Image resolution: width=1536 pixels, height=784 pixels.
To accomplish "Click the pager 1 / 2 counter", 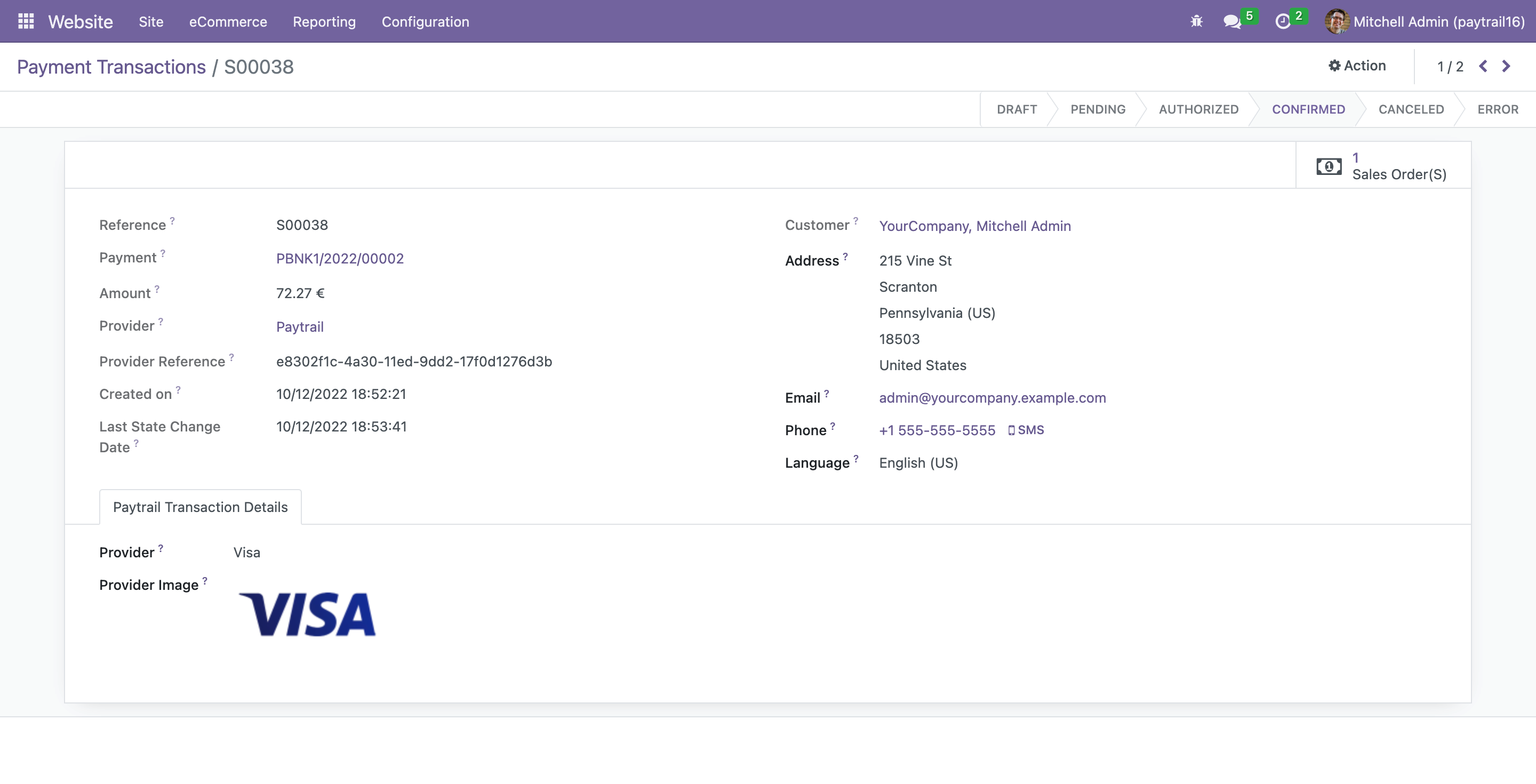I will click(x=1450, y=66).
